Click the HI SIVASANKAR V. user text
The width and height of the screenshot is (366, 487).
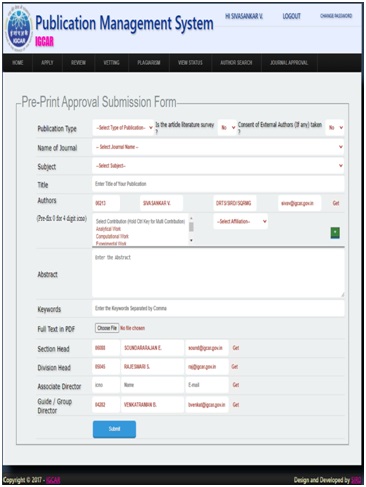coord(244,16)
